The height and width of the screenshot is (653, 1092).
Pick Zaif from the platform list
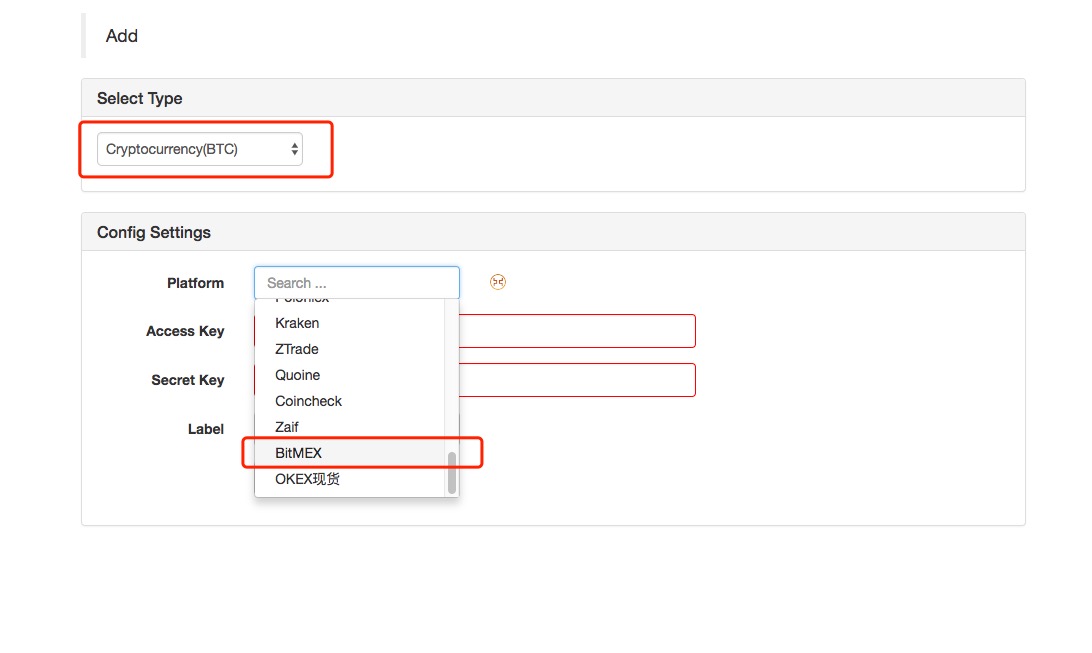350,427
